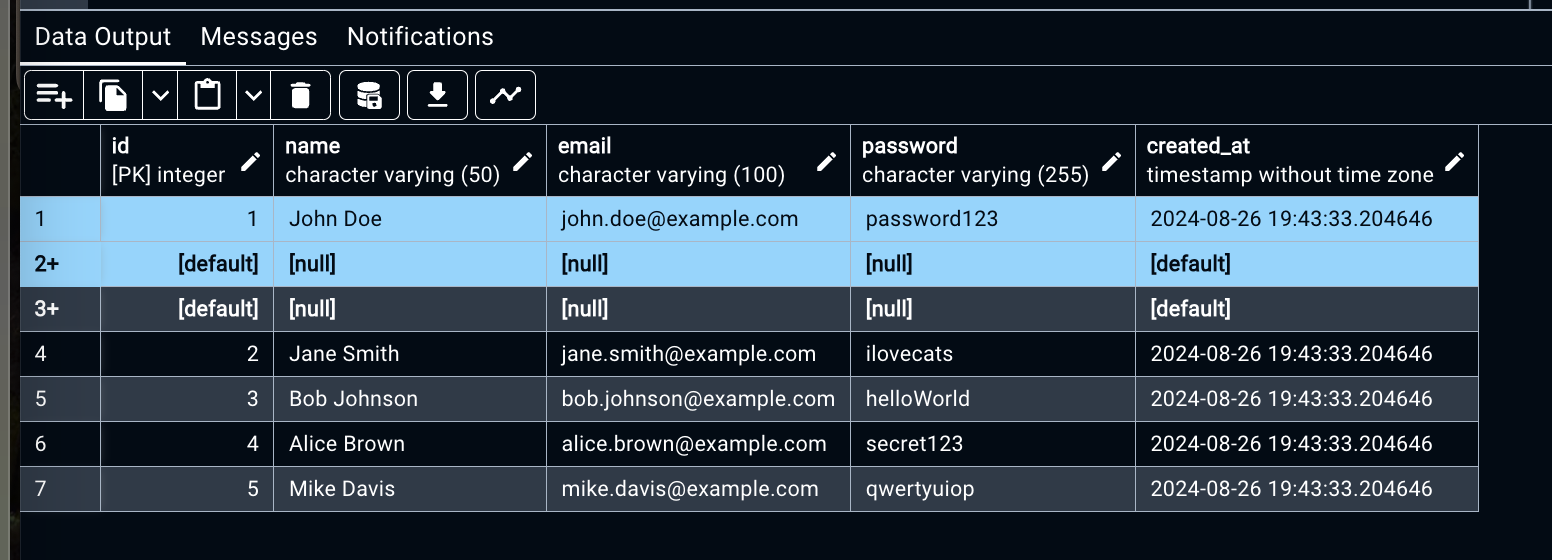Click the Paste clipboard icon

(207, 95)
